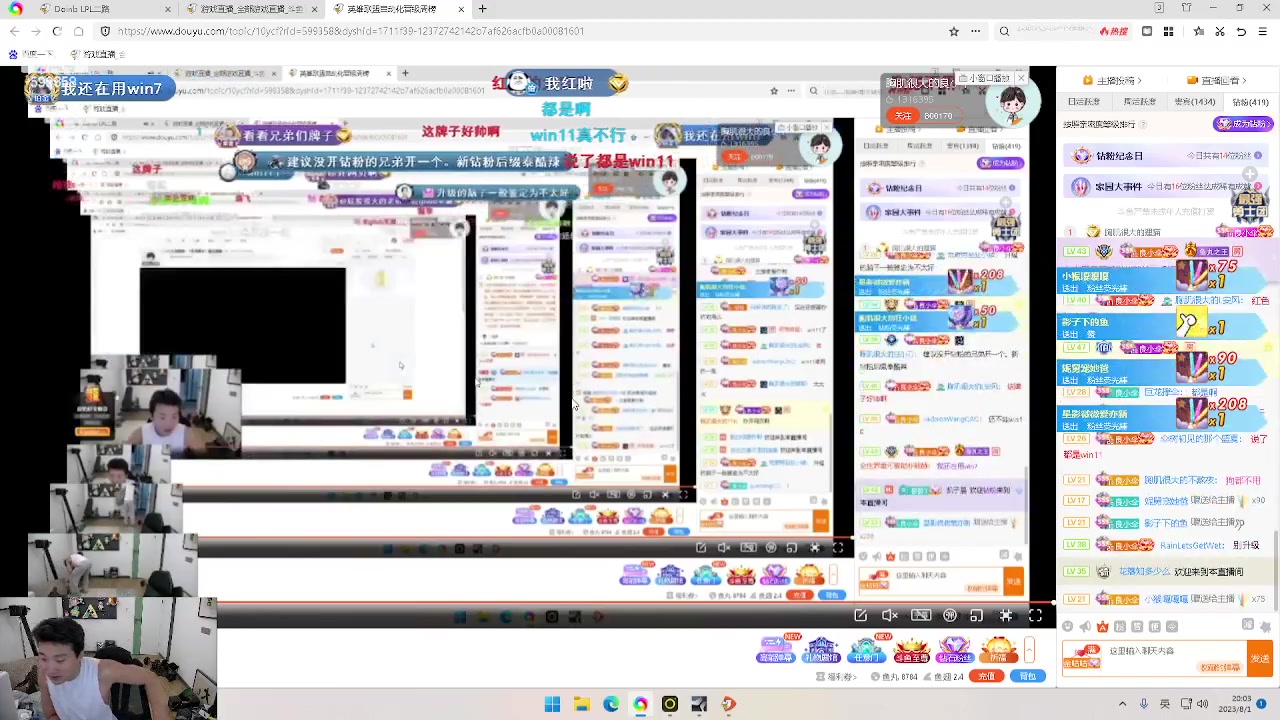
Task: Expand the gift bar with the up chevron
Action: point(1029,650)
